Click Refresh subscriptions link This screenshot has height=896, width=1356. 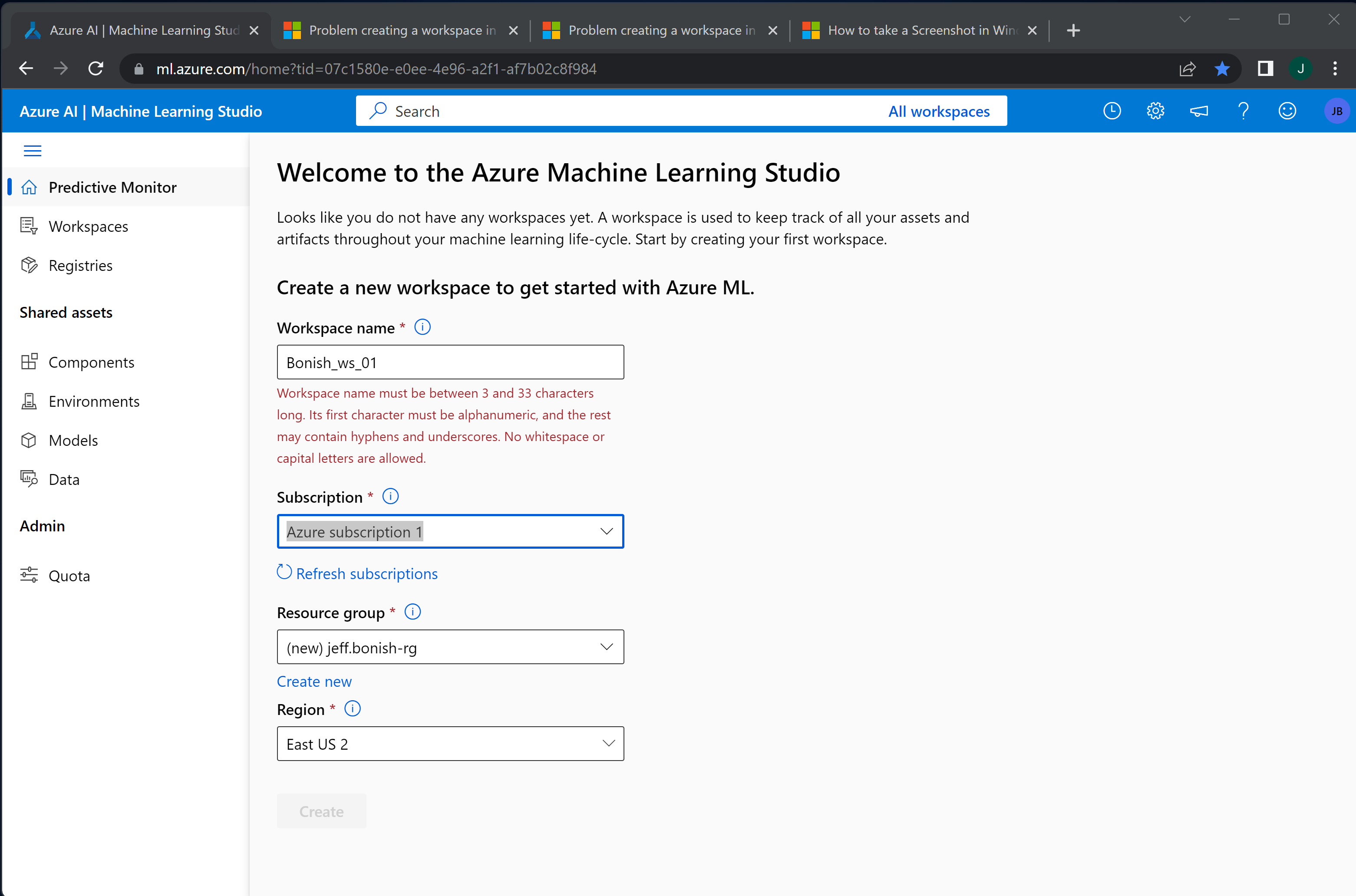357,573
